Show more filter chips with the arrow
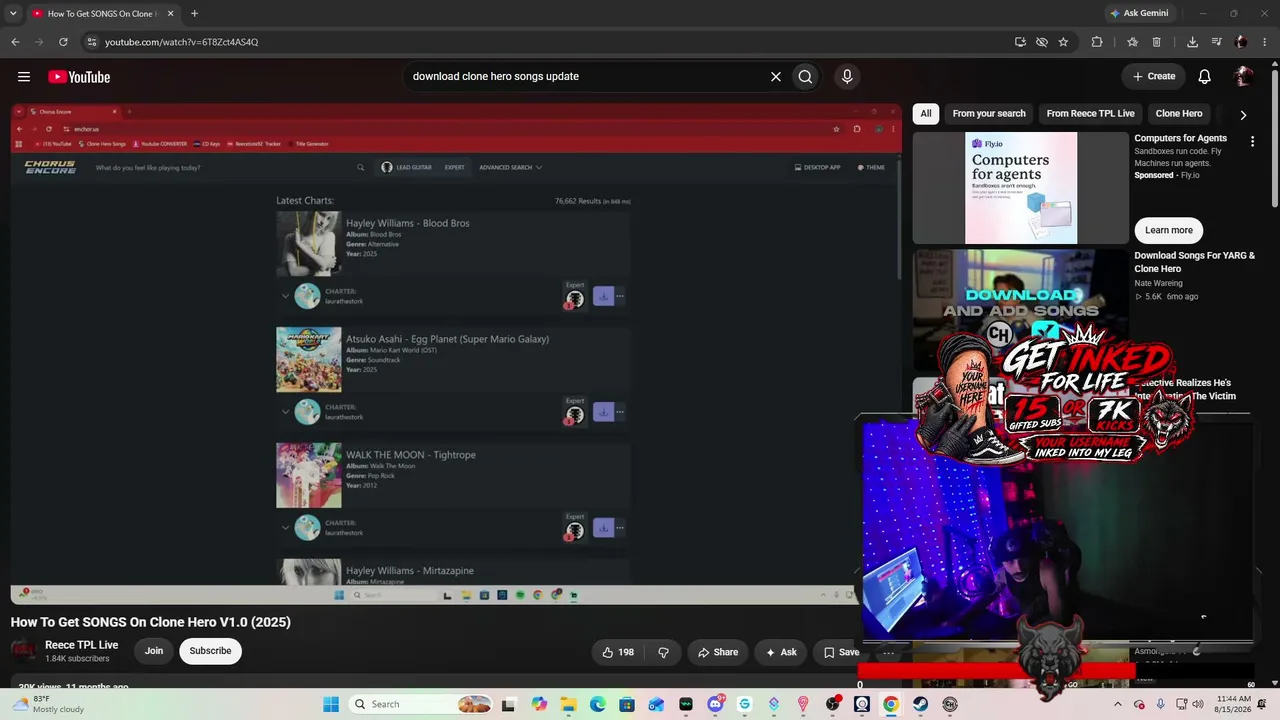Viewport: 1280px width, 720px height. (x=1243, y=114)
